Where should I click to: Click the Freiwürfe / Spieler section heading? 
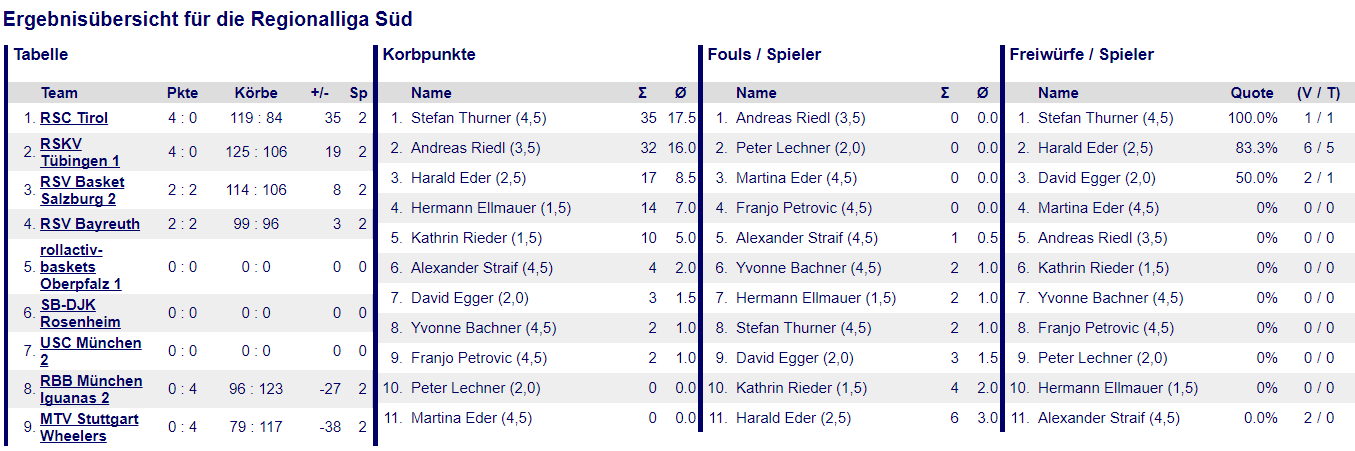(1082, 55)
